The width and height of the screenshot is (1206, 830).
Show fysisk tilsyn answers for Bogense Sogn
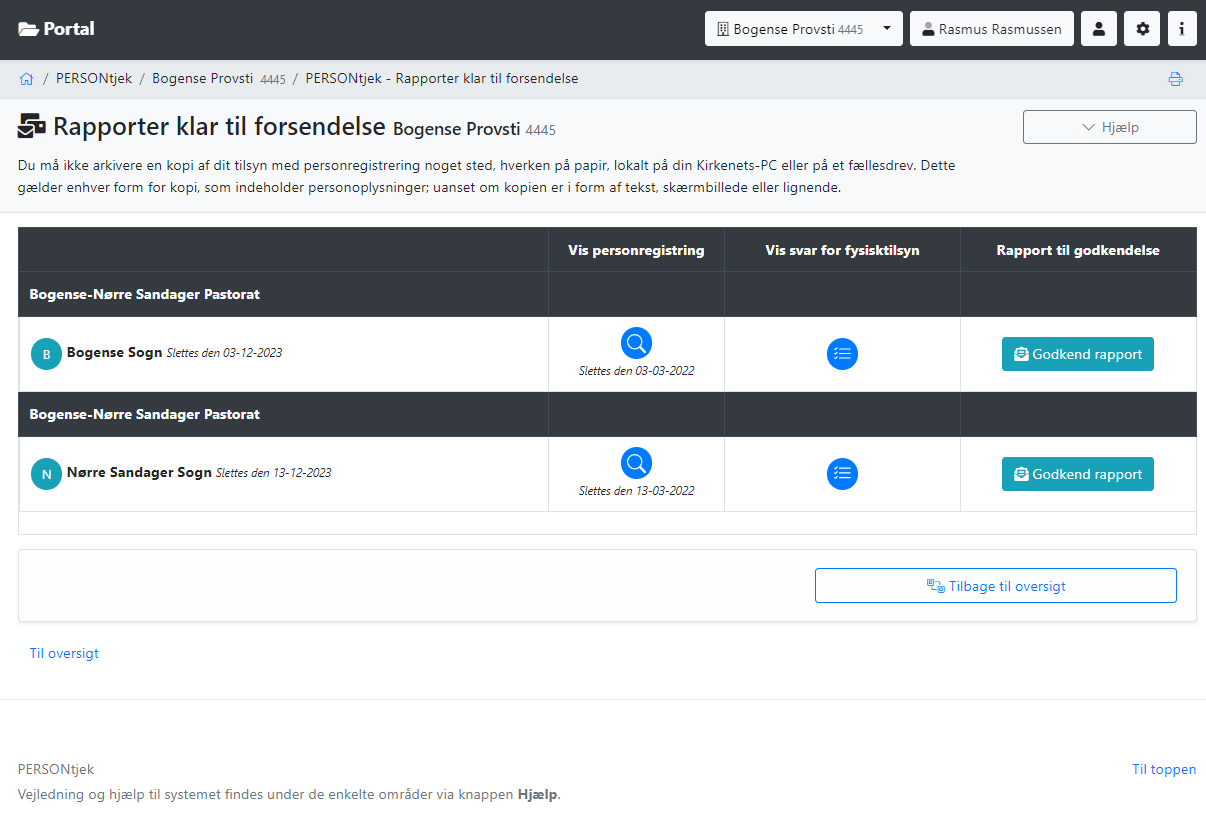click(842, 354)
